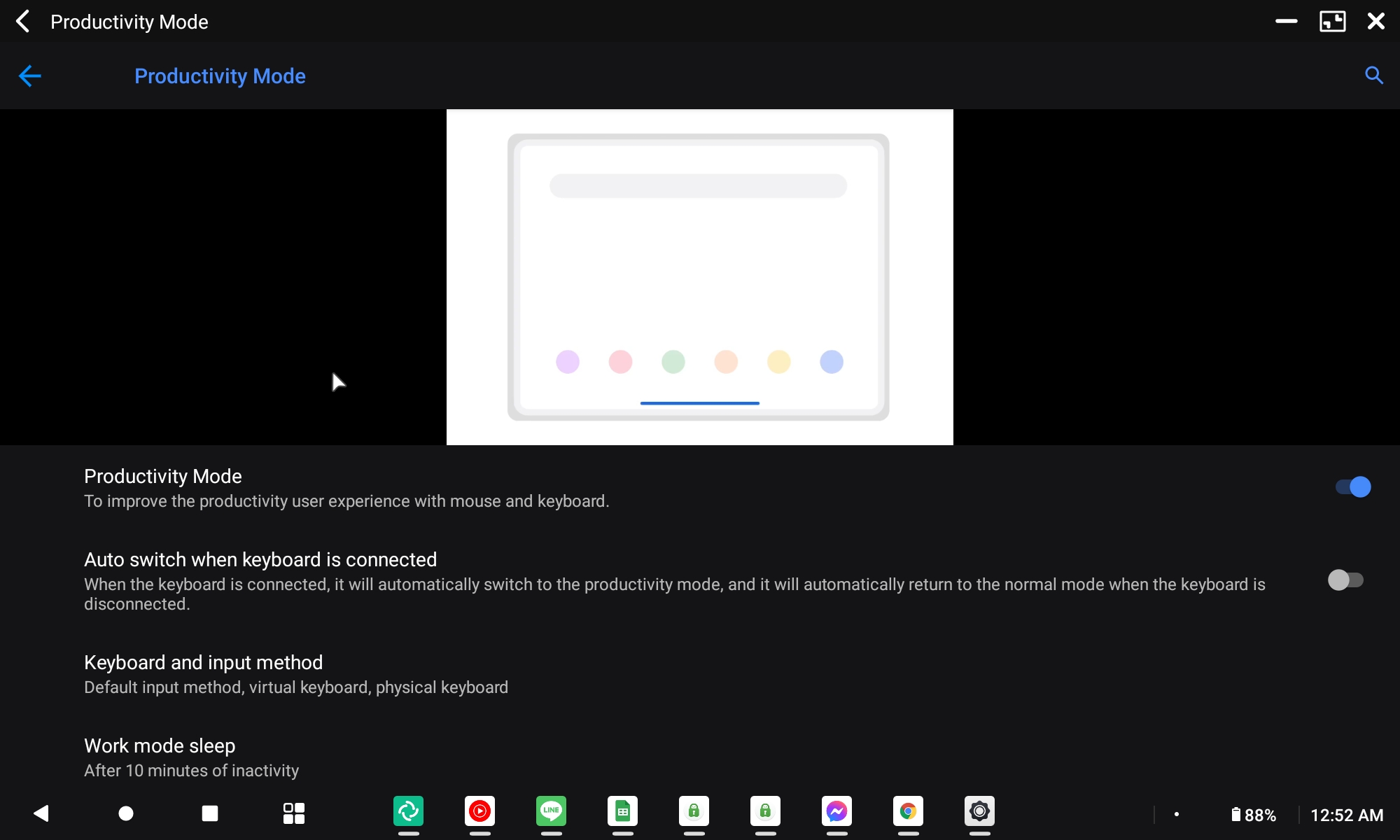Open LINE app from taskbar
1400x840 pixels.
(552, 811)
